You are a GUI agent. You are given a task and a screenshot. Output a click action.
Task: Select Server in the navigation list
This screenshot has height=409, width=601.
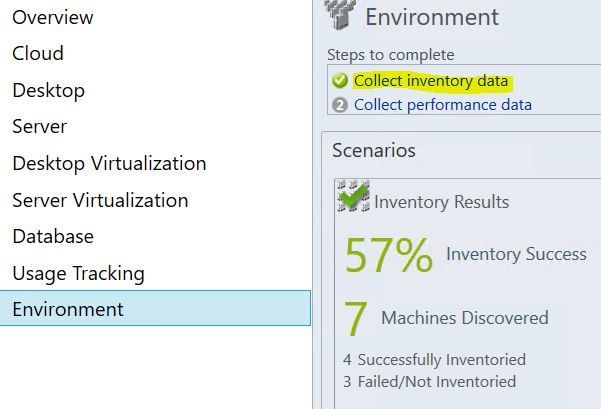tap(40, 127)
